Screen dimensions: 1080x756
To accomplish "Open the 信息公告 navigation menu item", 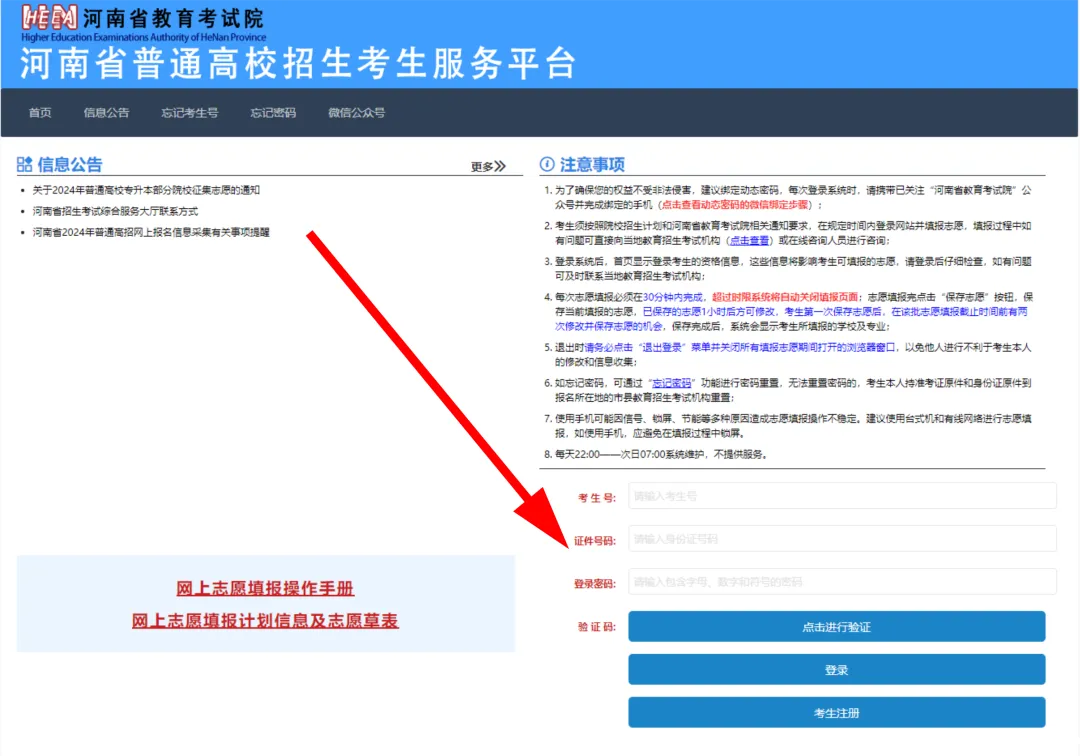I will 106,113.
